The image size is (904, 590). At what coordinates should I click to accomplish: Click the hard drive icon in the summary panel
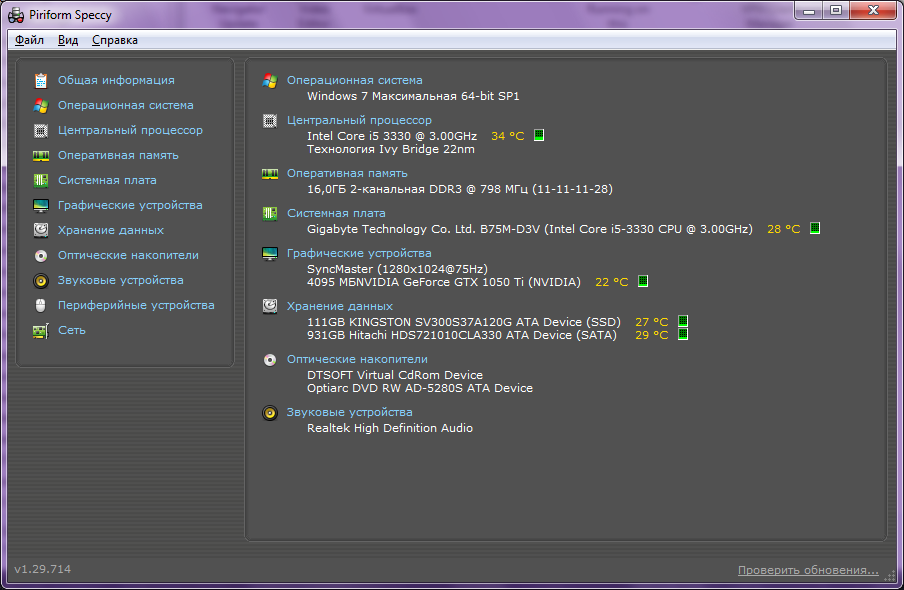point(270,306)
